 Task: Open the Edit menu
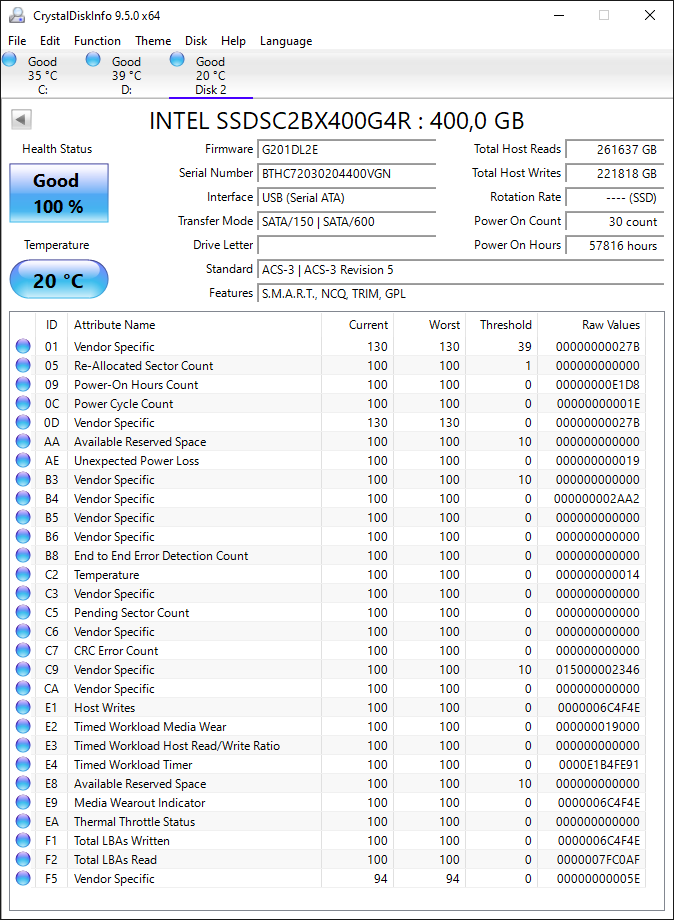coord(50,40)
